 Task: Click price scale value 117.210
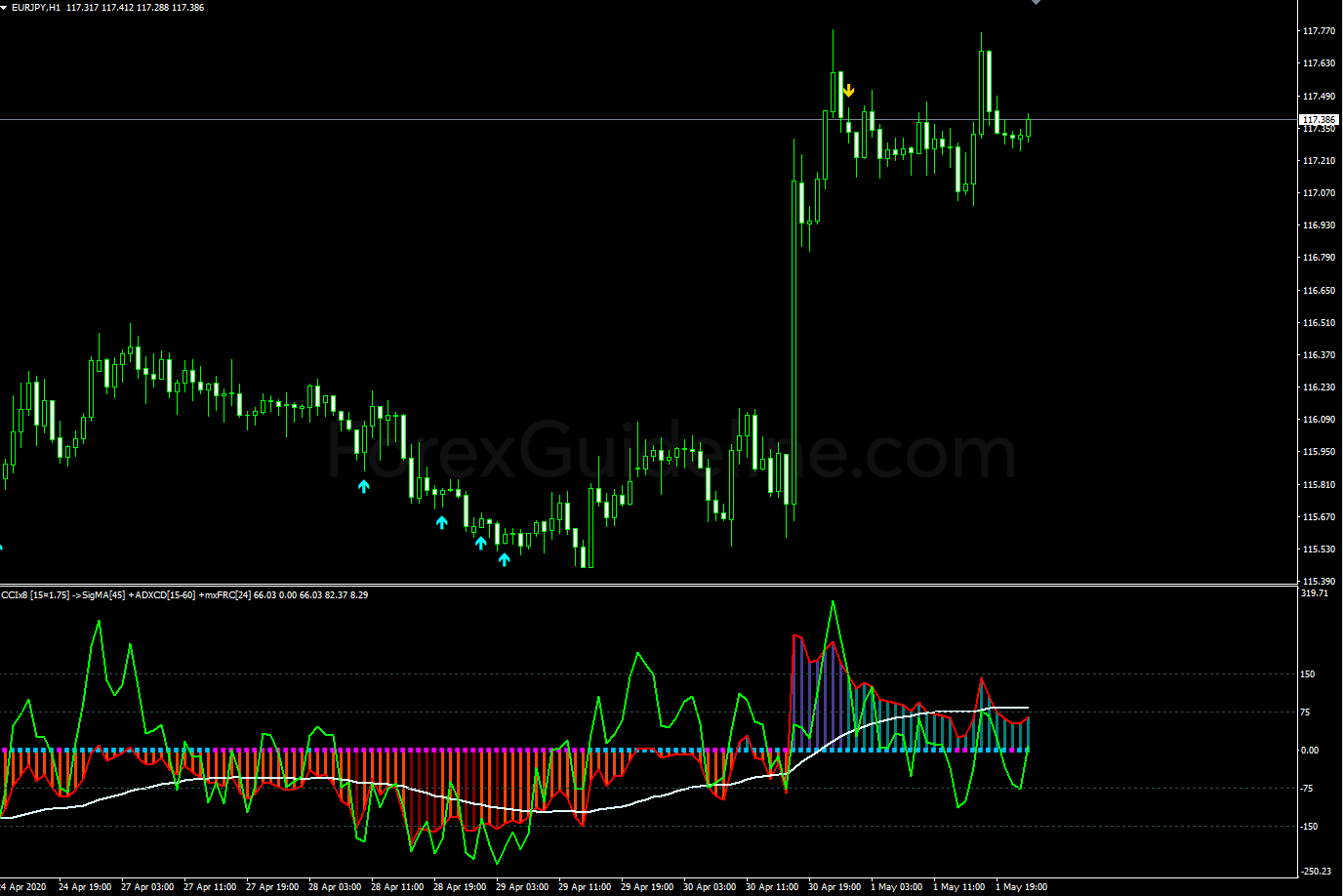(1319, 160)
